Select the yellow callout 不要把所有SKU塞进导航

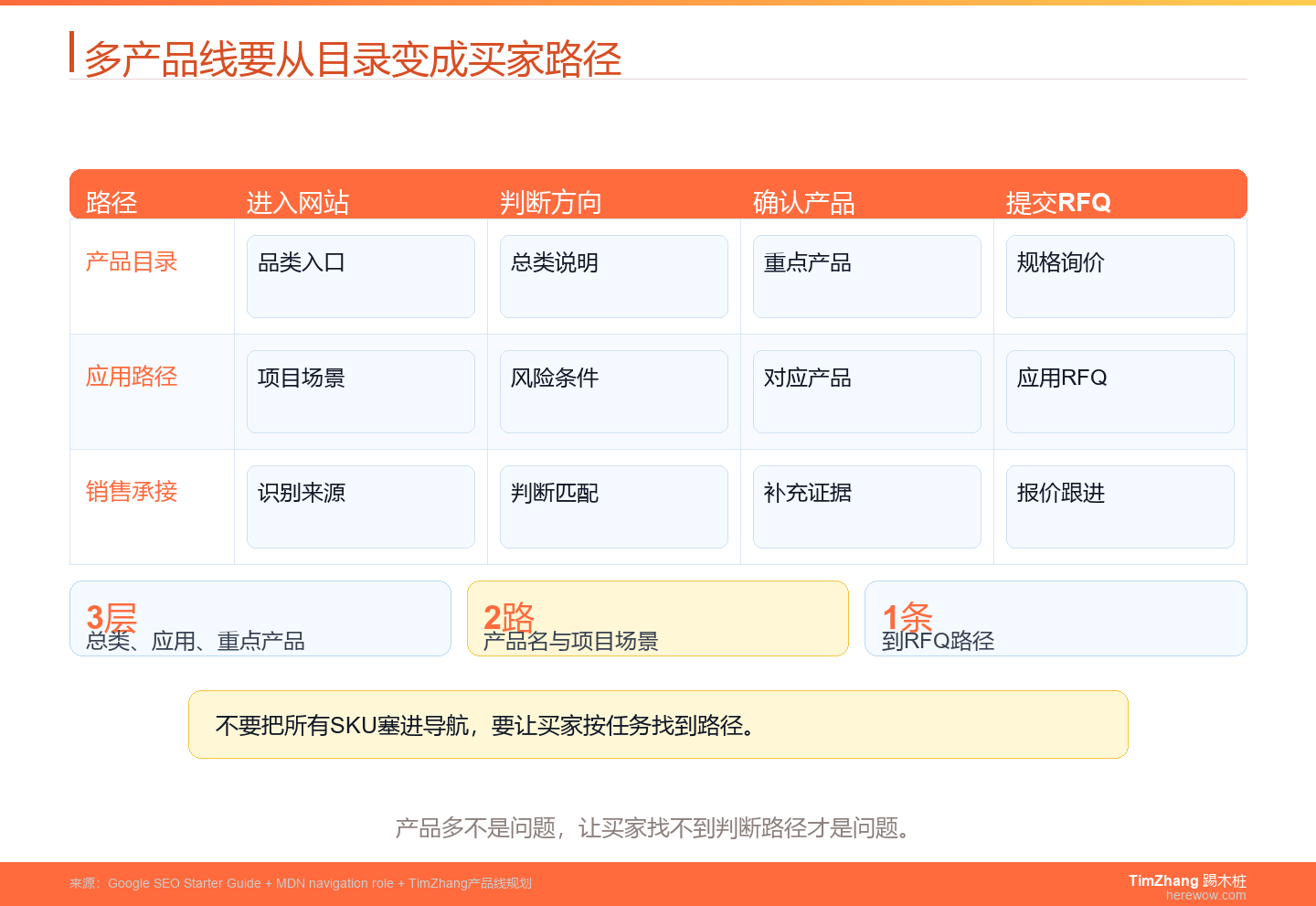(x=658, y=725)
